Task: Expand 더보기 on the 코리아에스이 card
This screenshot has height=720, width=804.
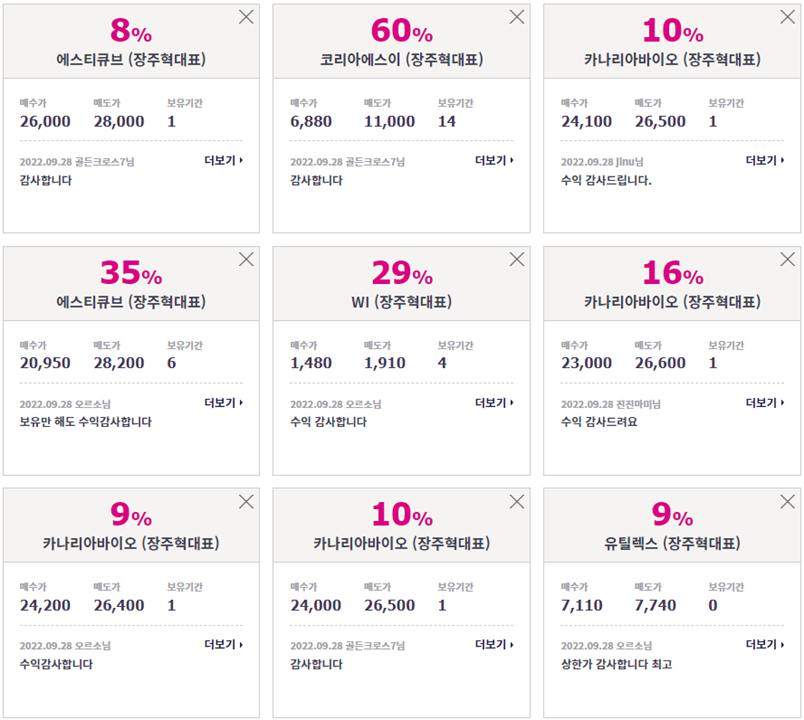Action: [494, 161]
